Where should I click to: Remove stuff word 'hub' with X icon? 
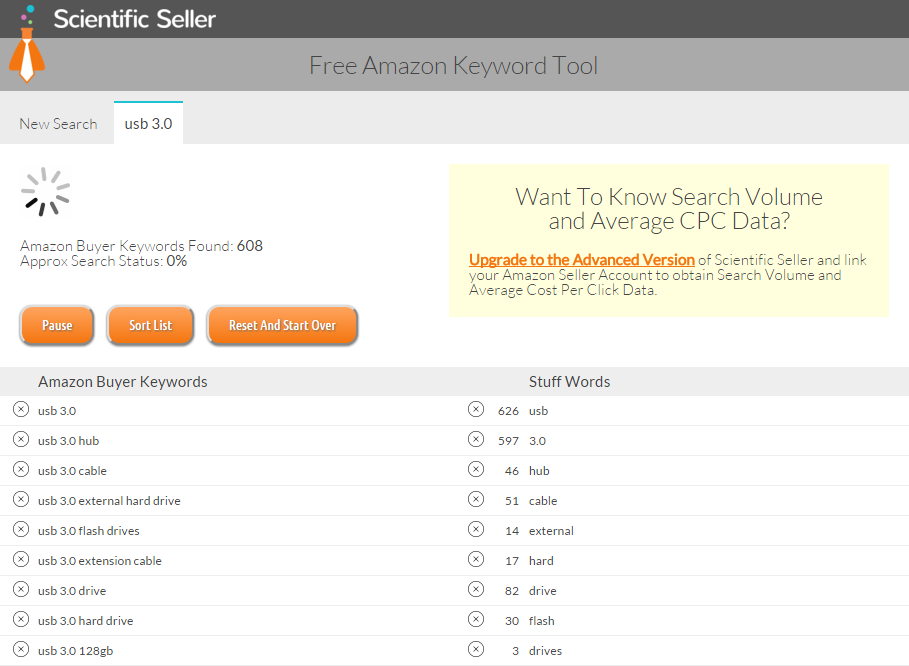pos(476,469)
